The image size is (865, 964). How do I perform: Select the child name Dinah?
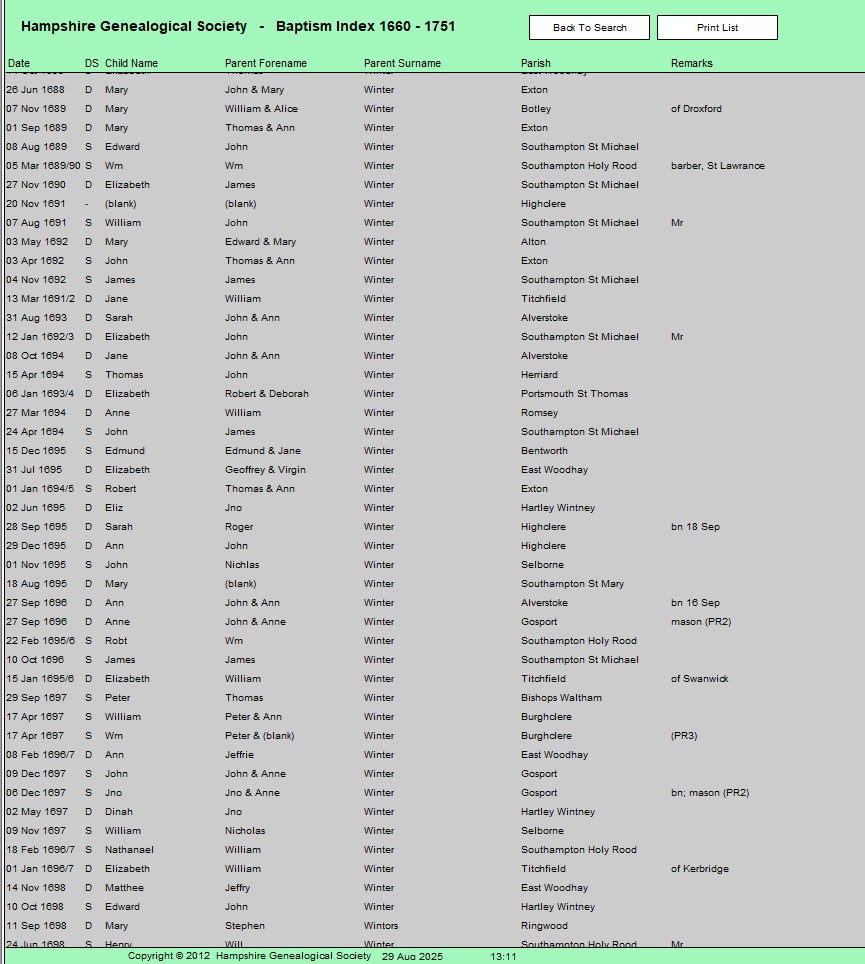click(x=119, y=812)
